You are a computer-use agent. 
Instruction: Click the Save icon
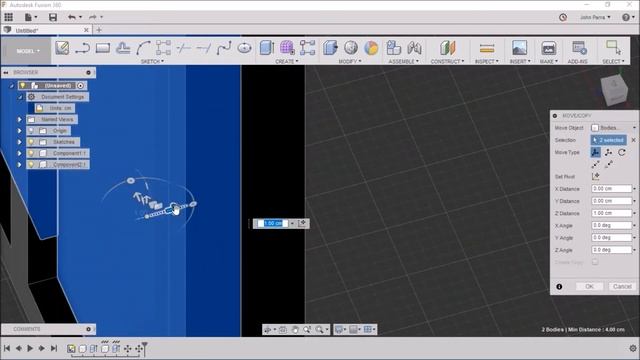(53, 17)
